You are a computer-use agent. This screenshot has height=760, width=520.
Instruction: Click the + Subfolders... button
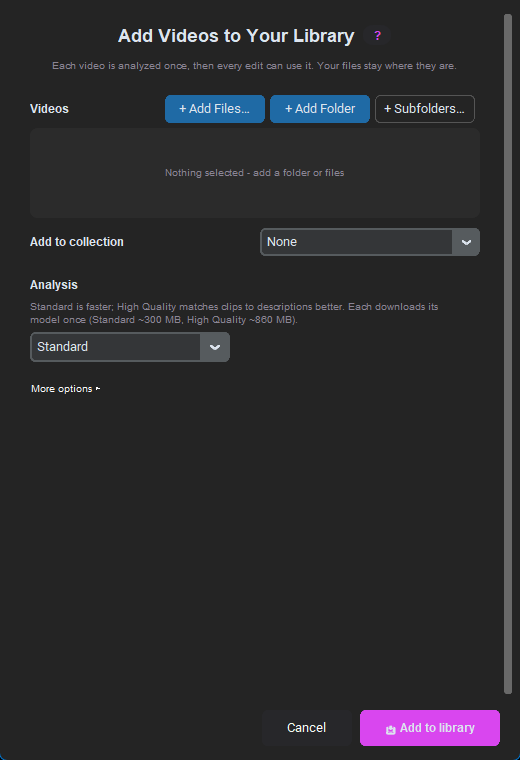pyautogui.click(x=425, y=109)
